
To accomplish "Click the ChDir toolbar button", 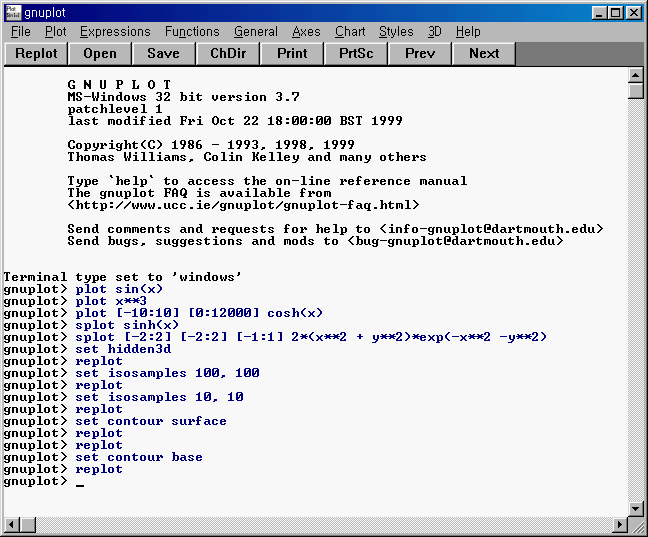I will [228, 54].
